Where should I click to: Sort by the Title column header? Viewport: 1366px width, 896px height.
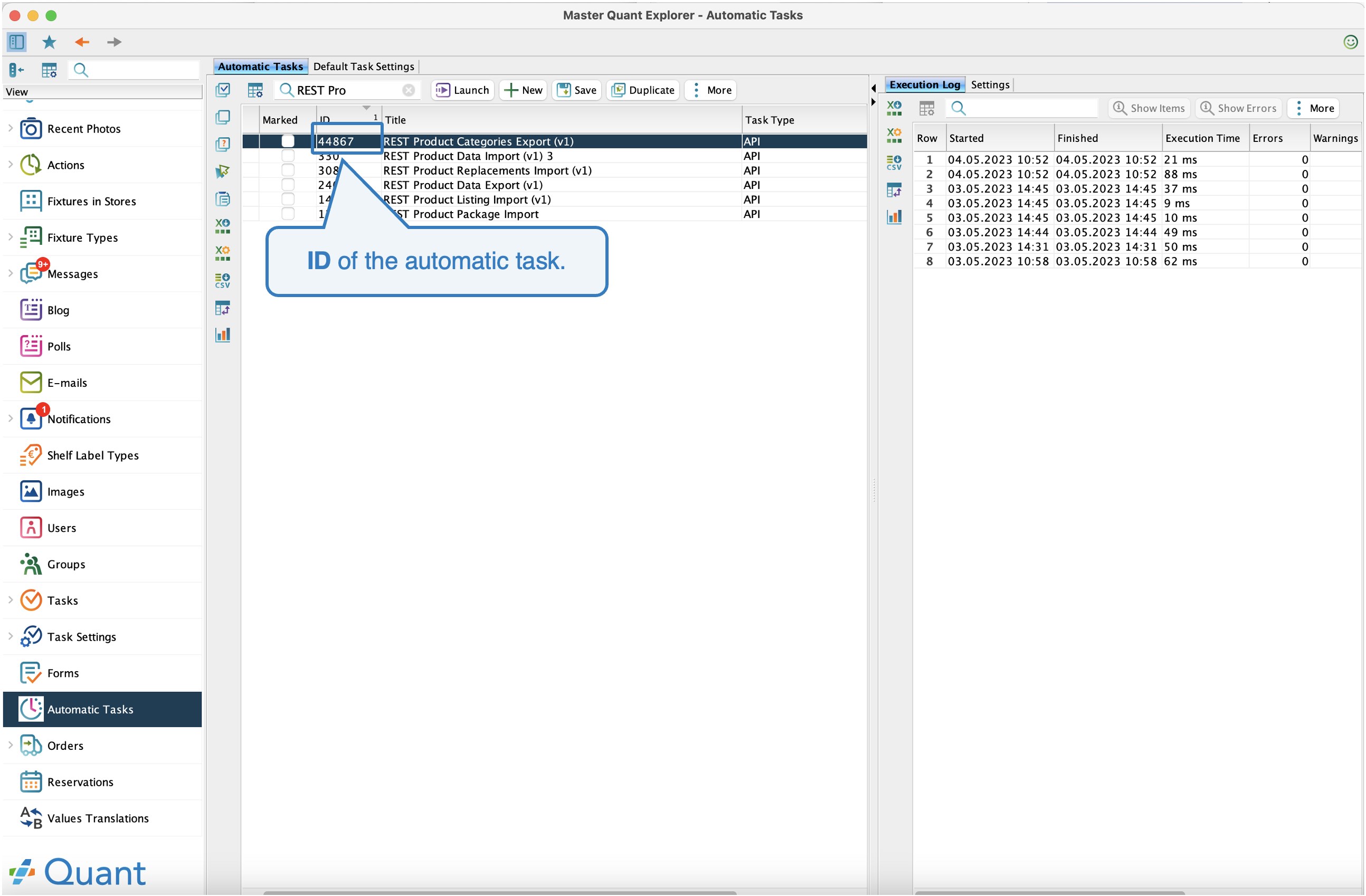(561, 120)
